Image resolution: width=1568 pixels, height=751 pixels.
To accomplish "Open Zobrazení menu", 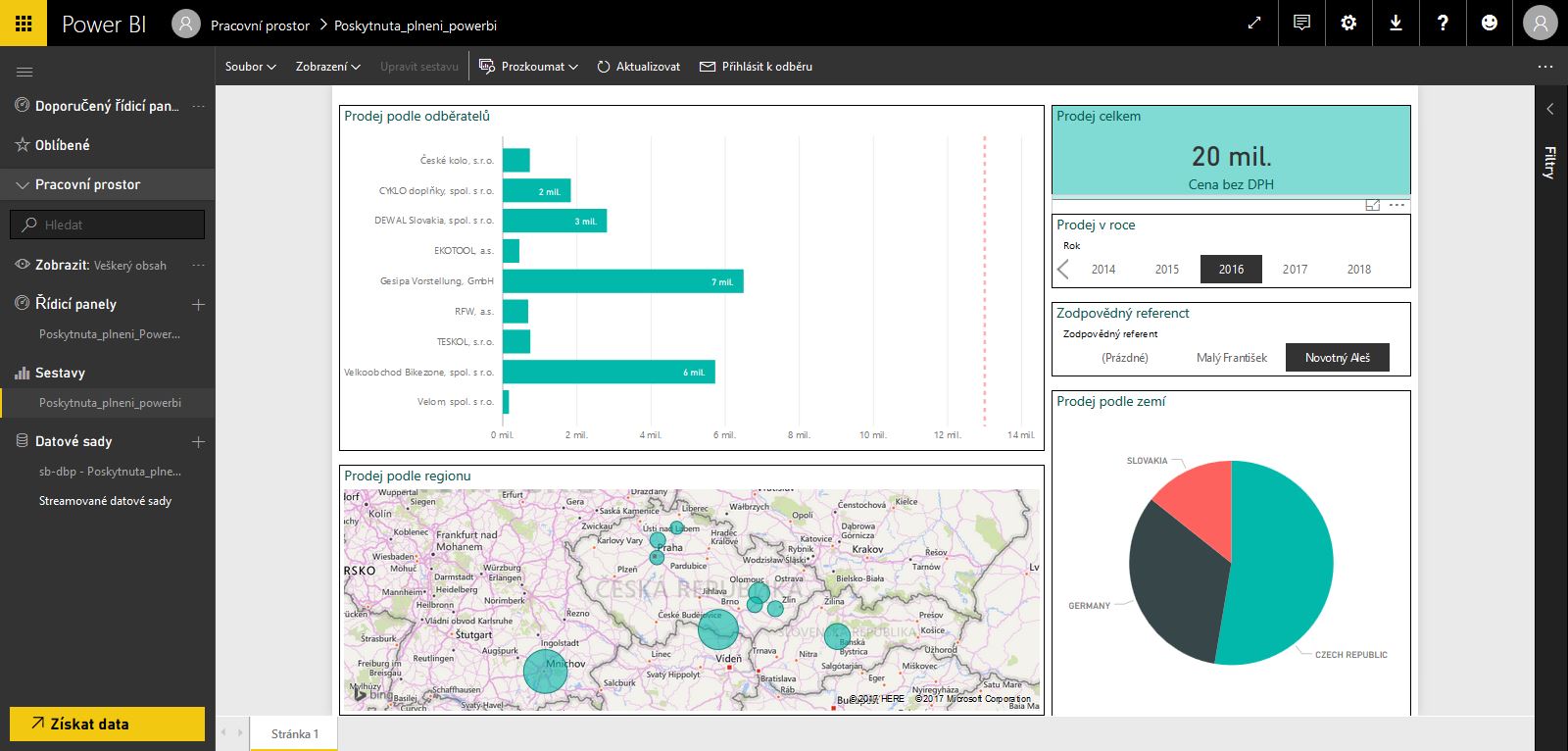I will point(328,67).
